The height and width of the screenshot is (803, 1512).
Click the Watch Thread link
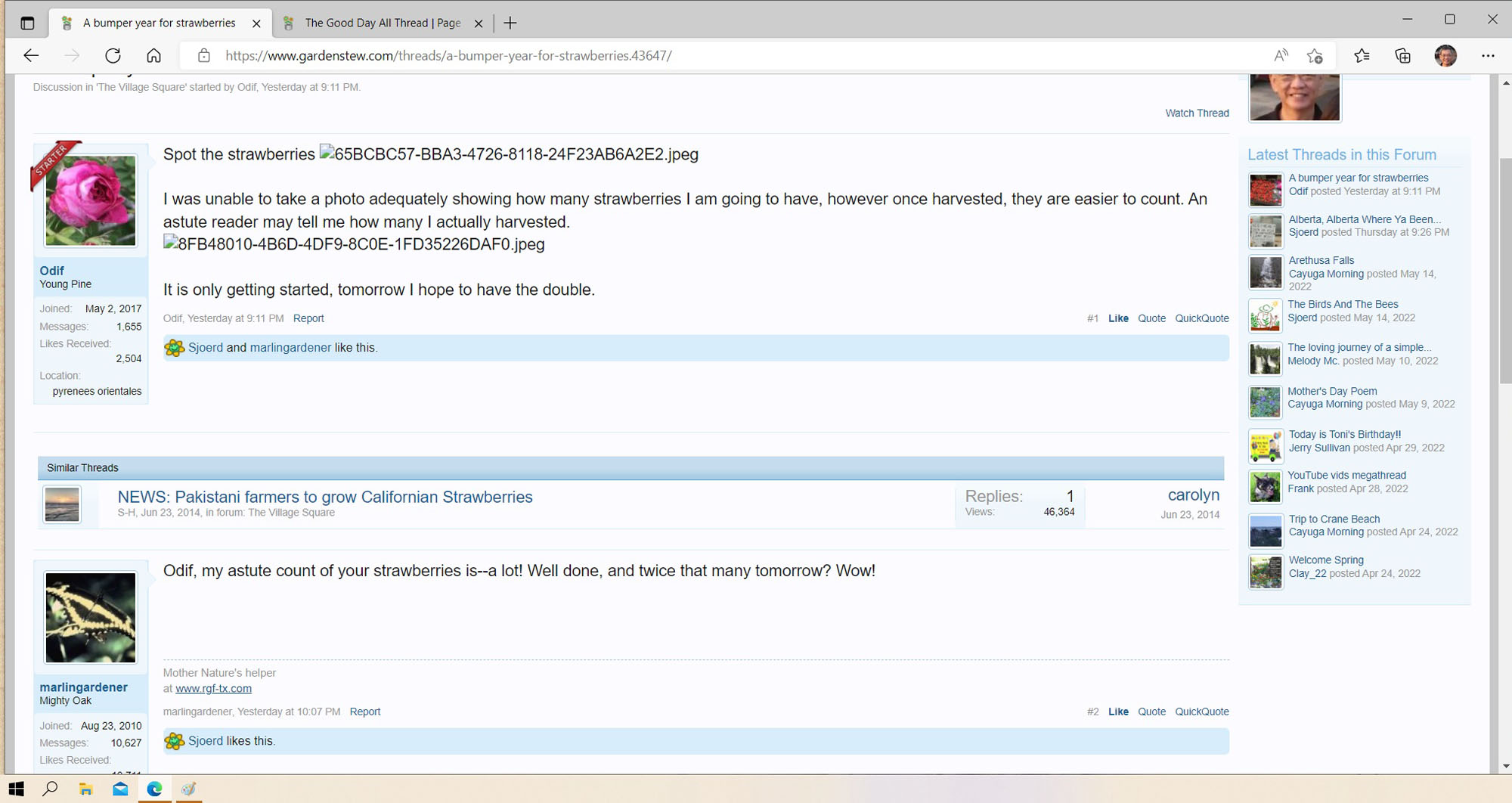[1197, 113]
